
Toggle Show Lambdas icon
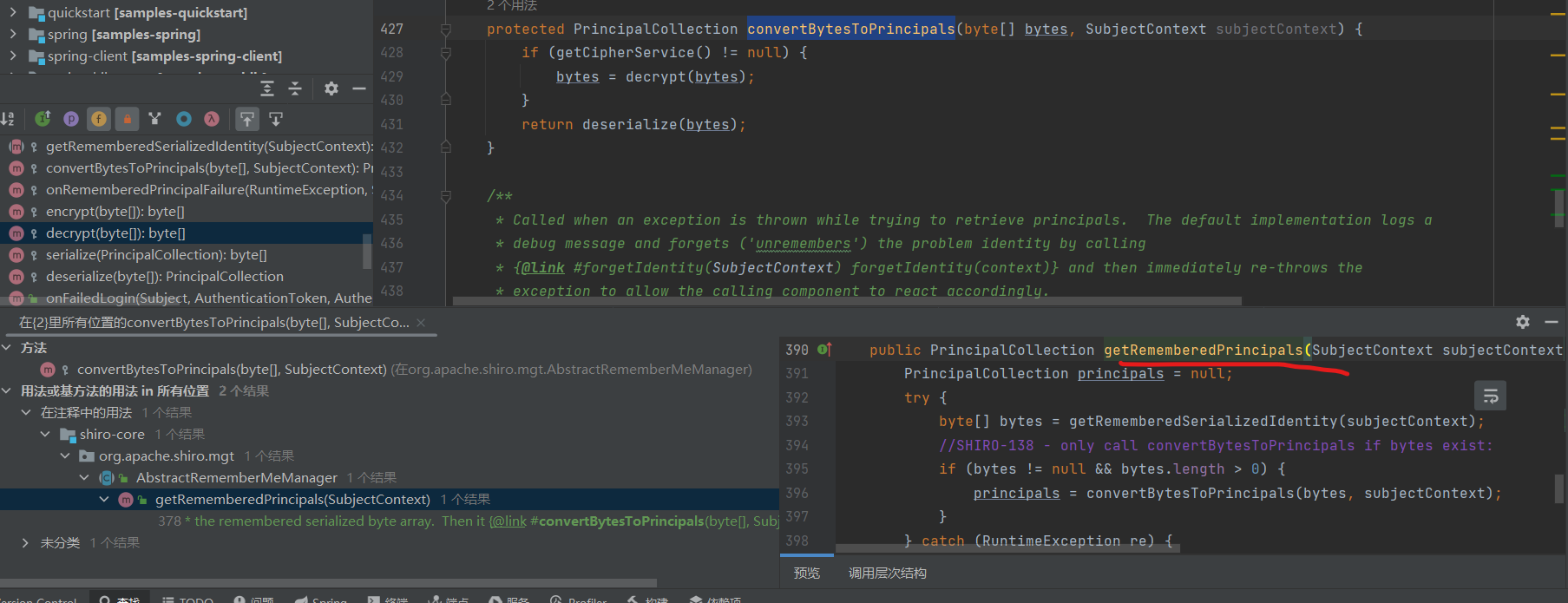(x=211, y=119)
